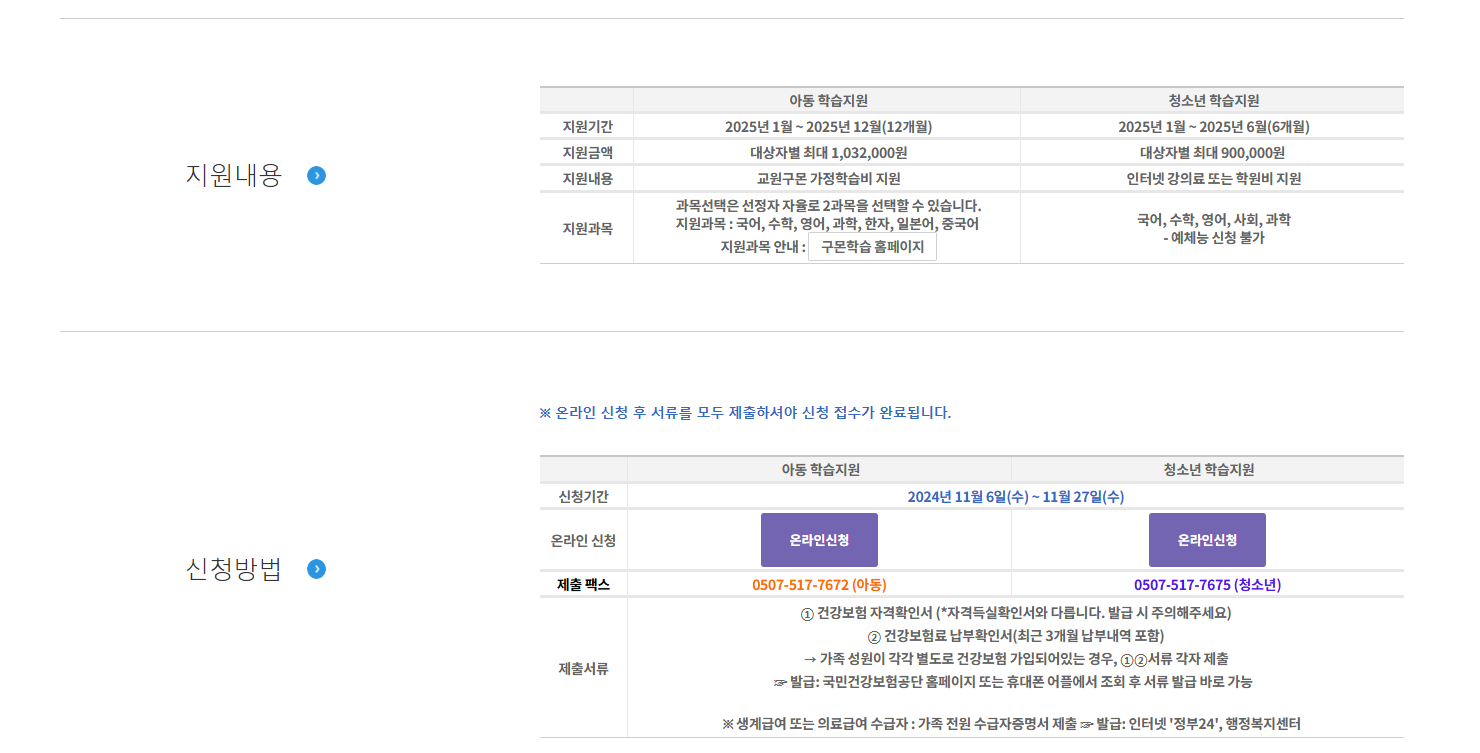Viewport: 1480px width, 753px height.
Task: Click the orange fax number 0507-517-7672 (아동)
Action: pyautogui.click(x=819, y=585)
